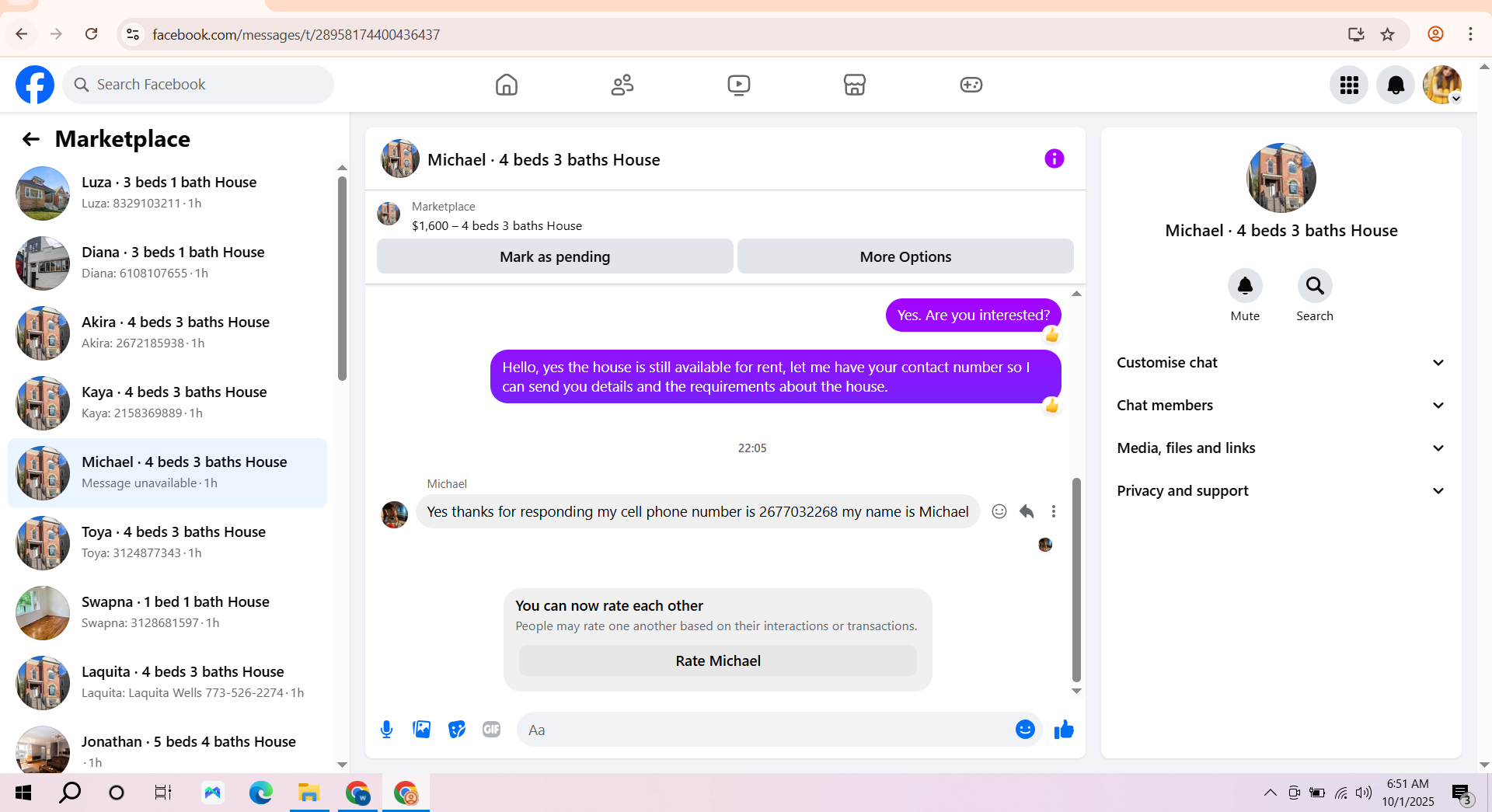Open the Windows notification center
Image resolution: width=1492 pixels, height=812 pixels.
coord(1462,793)
